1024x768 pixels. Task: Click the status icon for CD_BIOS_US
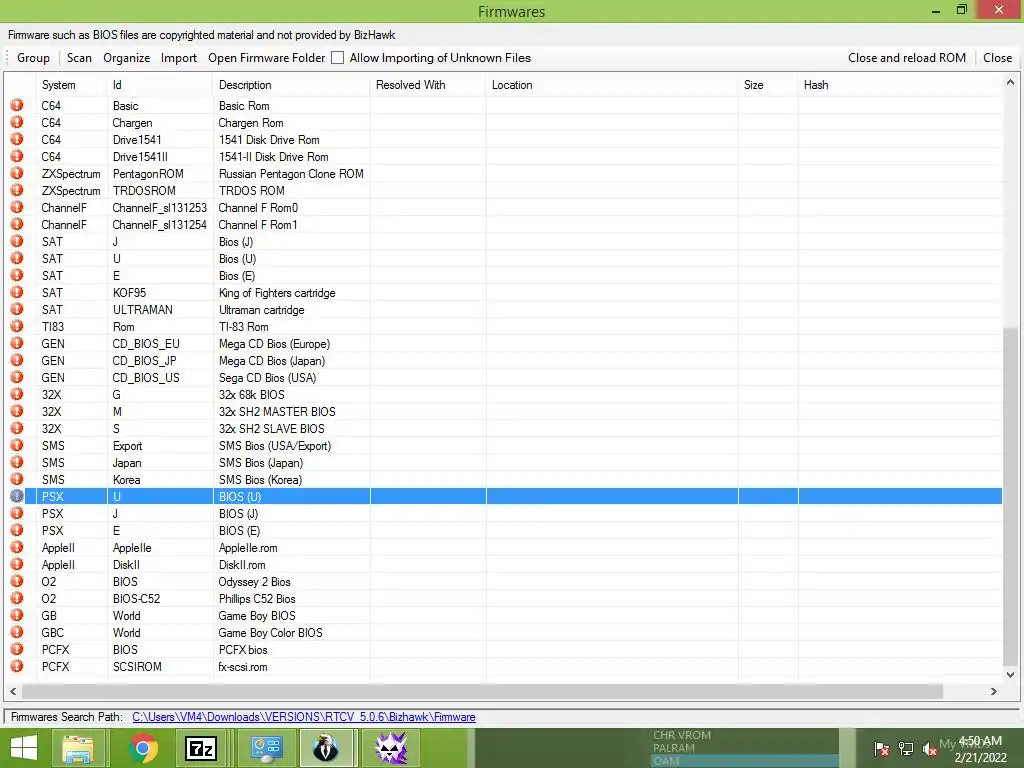click(x=17, y=377)
